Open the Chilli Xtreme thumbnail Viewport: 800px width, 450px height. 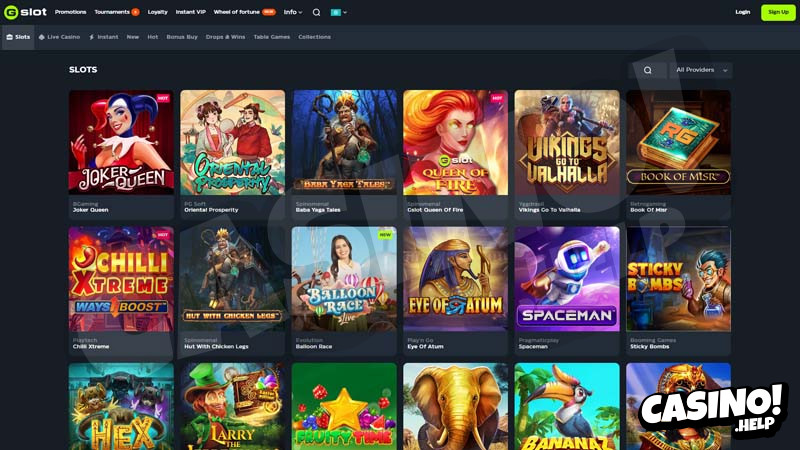click(121, 279)
